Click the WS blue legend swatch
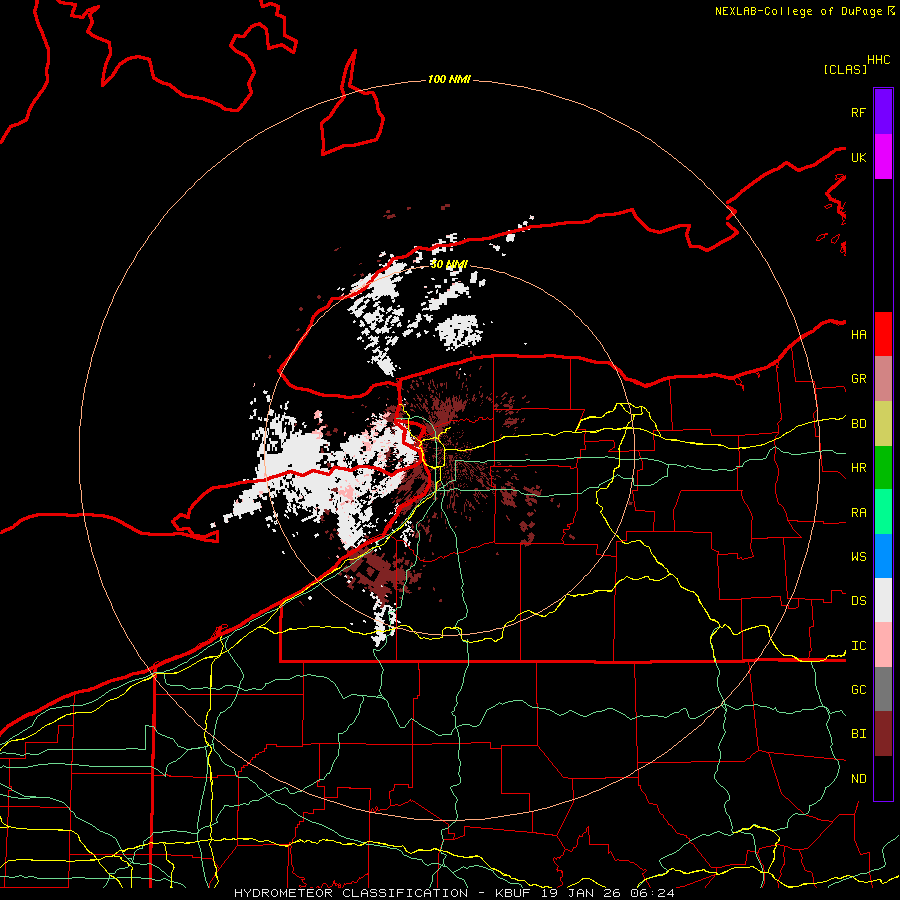 click(883, 556)
